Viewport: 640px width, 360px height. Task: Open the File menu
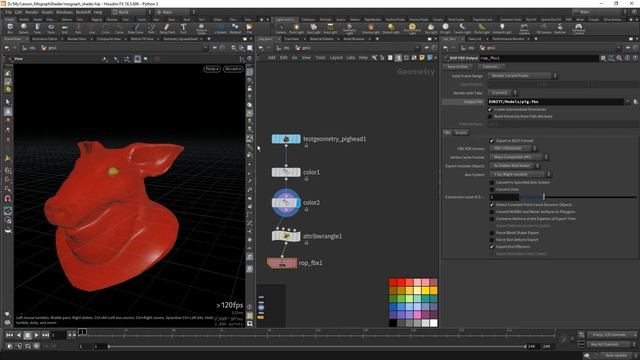pos(8,12)
